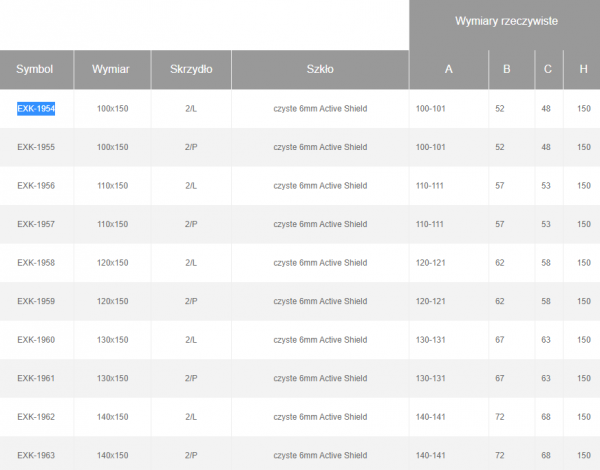Click 2/L wing in the EXK-1960 row
The width and height of the screenshot is (600, 470).
[x=191, y=340]
